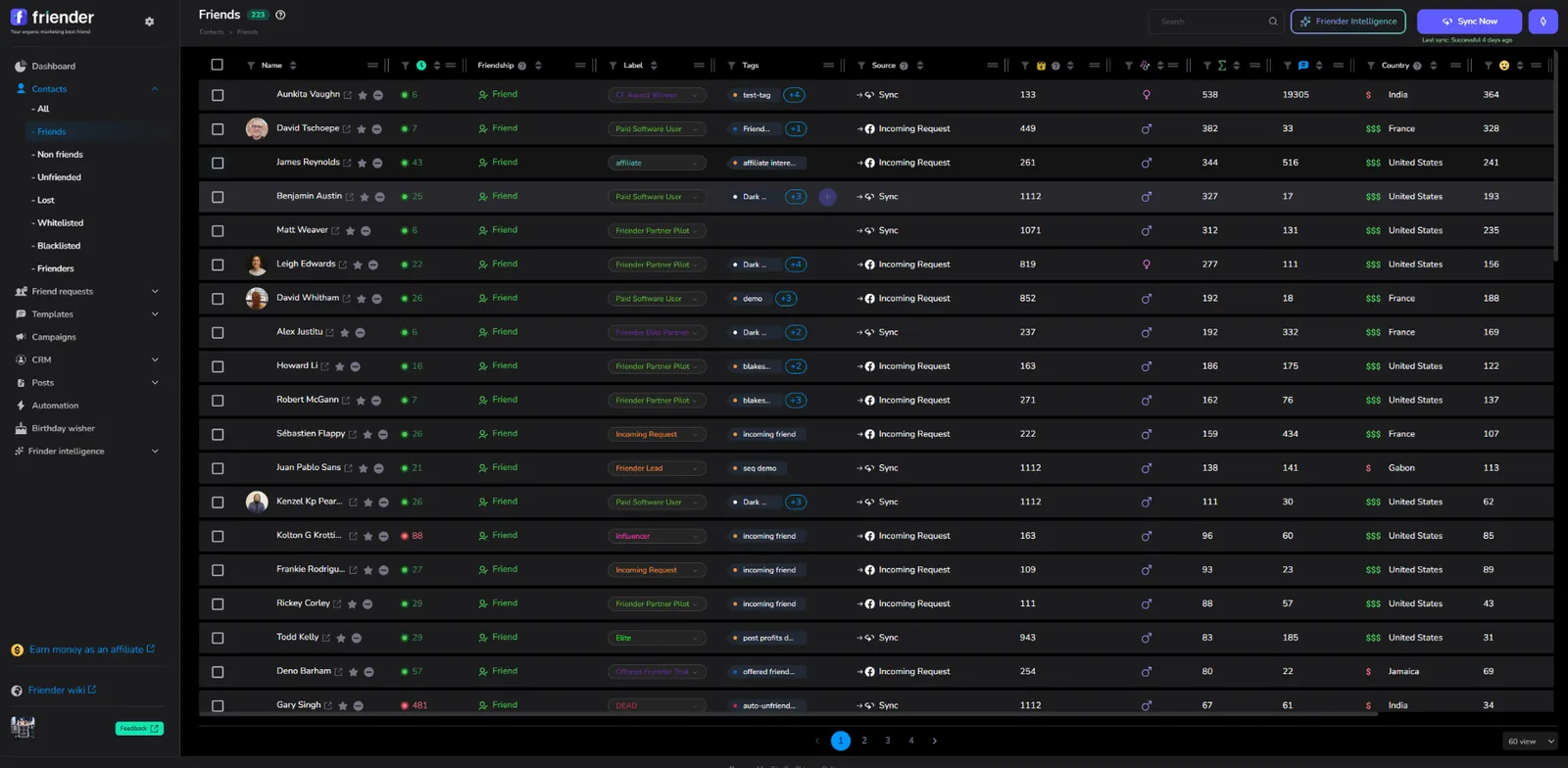Click the filter icon in the Label column

[x=612, y=66]
